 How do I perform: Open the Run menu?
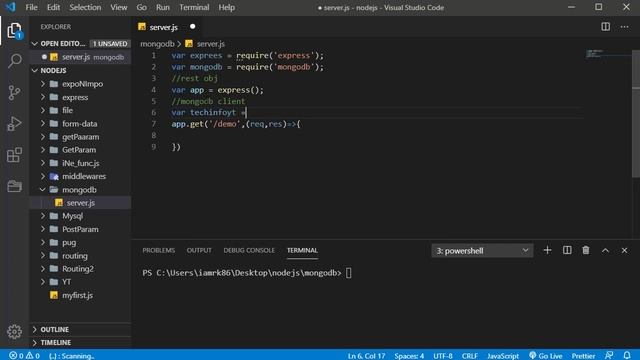pos(162,7)
